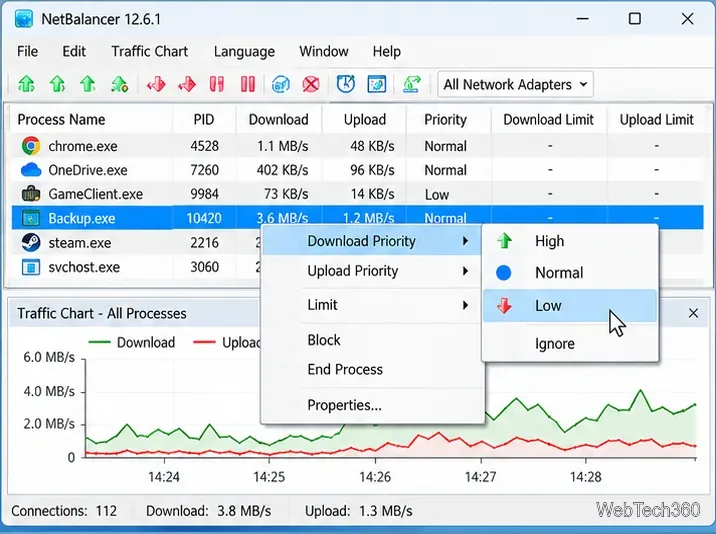Choose Limit in the context menu
Viewport: 716px width, 534px height.
pyautogui.click(x=372, y=305)
